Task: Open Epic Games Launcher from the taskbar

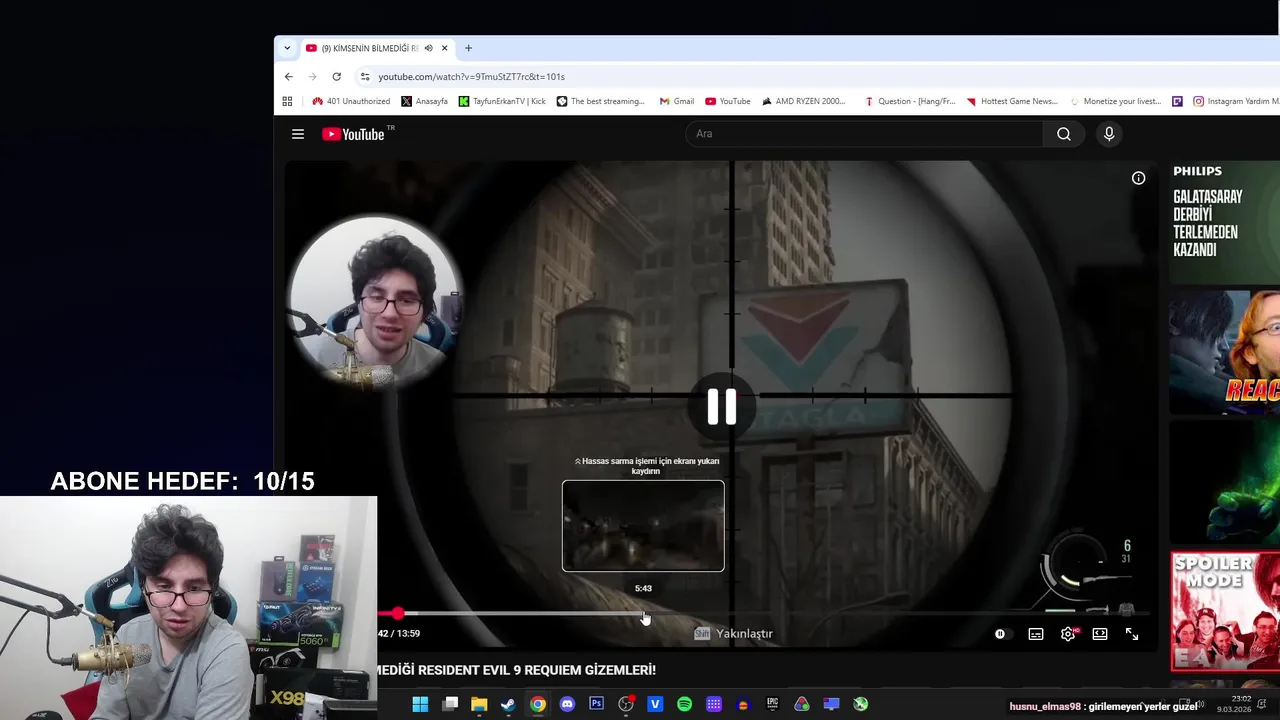Action: tap(772, 704)
